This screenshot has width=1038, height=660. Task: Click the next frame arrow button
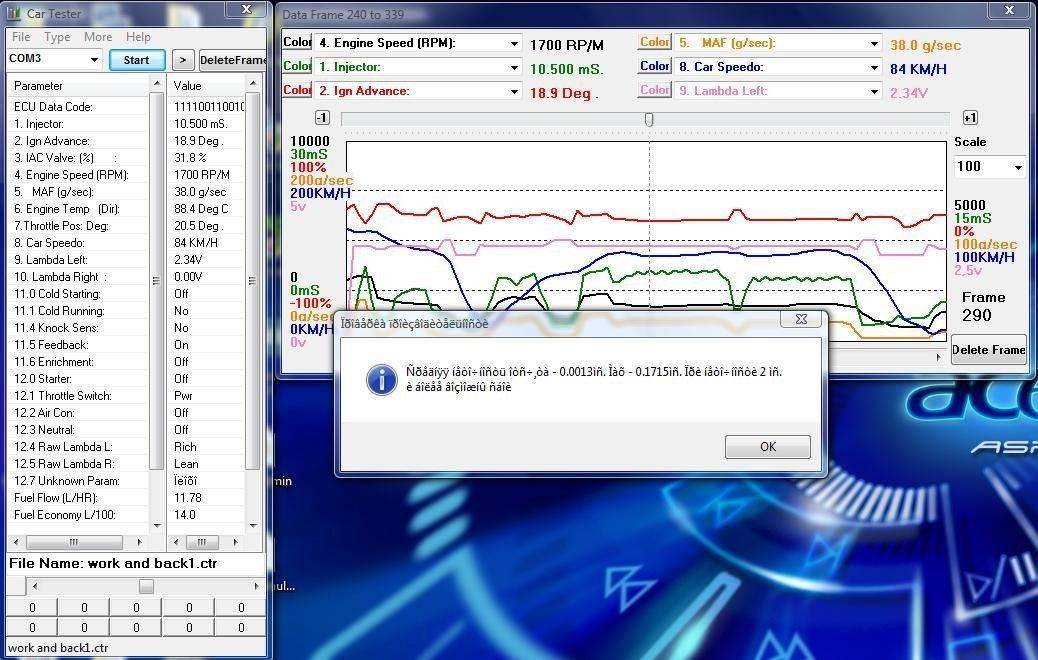pyautogui.click(x=183, y=60)
